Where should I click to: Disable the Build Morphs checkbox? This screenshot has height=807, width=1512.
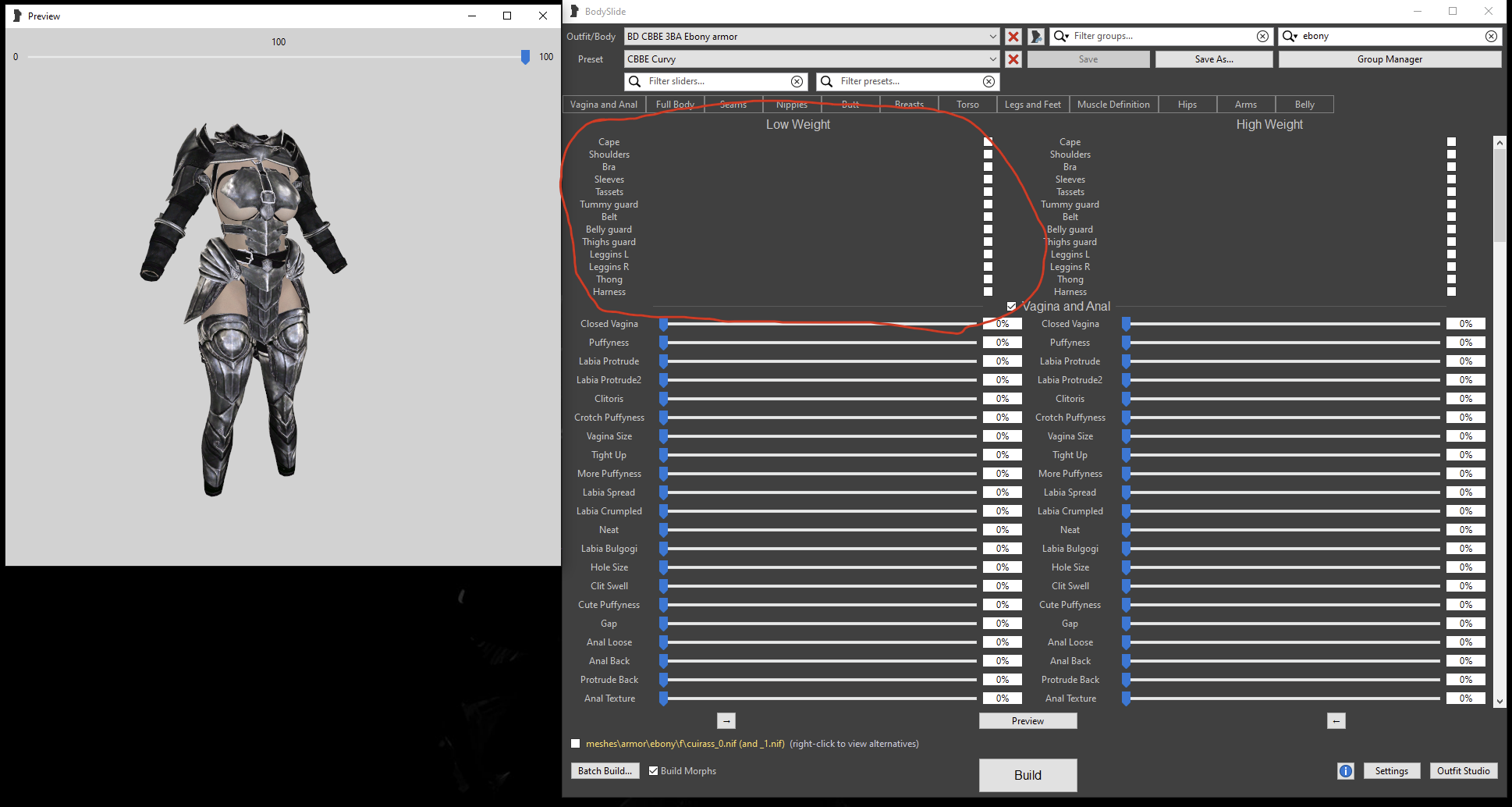[654, 771]
